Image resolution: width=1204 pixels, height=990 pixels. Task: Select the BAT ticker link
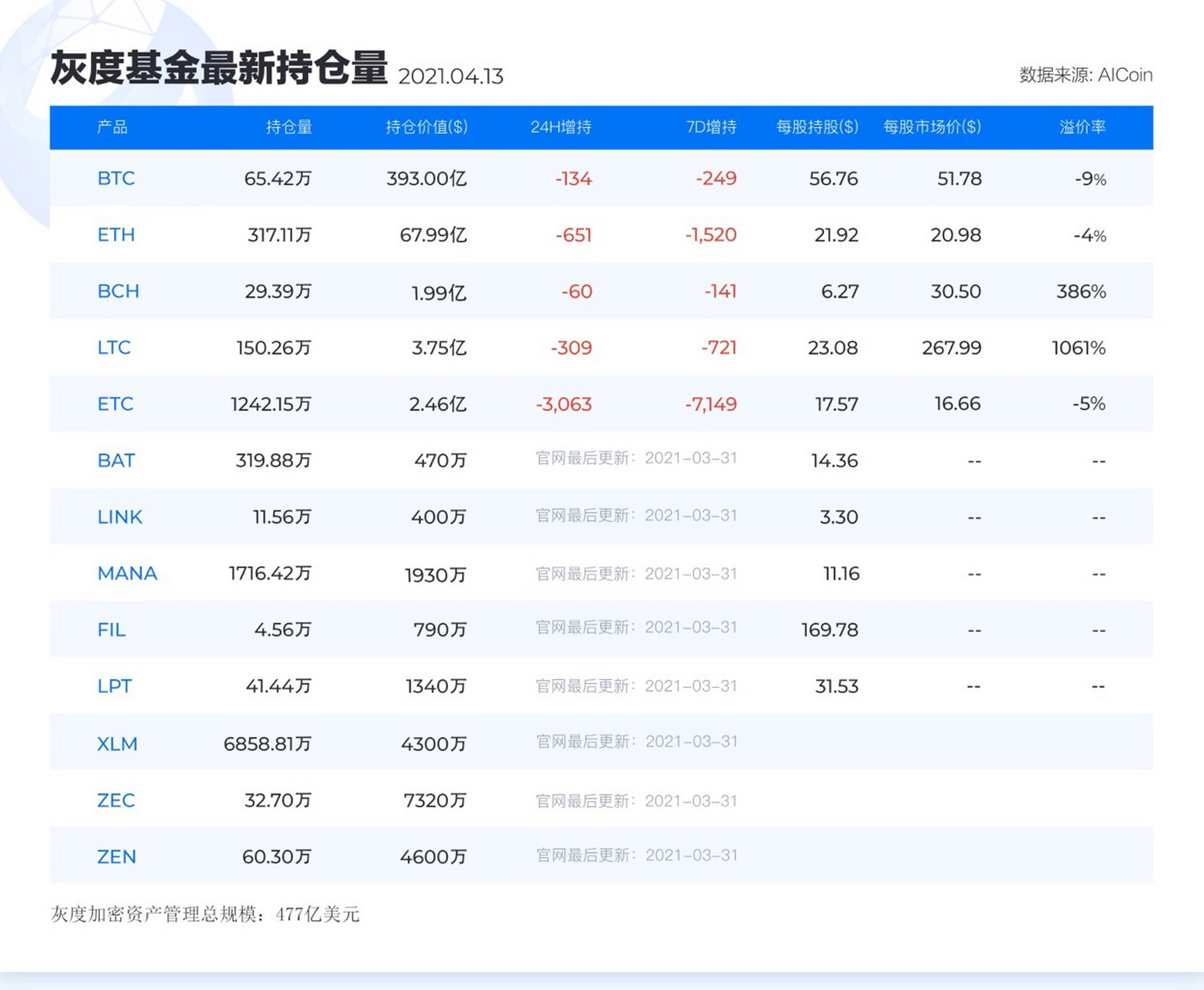click(116, 460)
